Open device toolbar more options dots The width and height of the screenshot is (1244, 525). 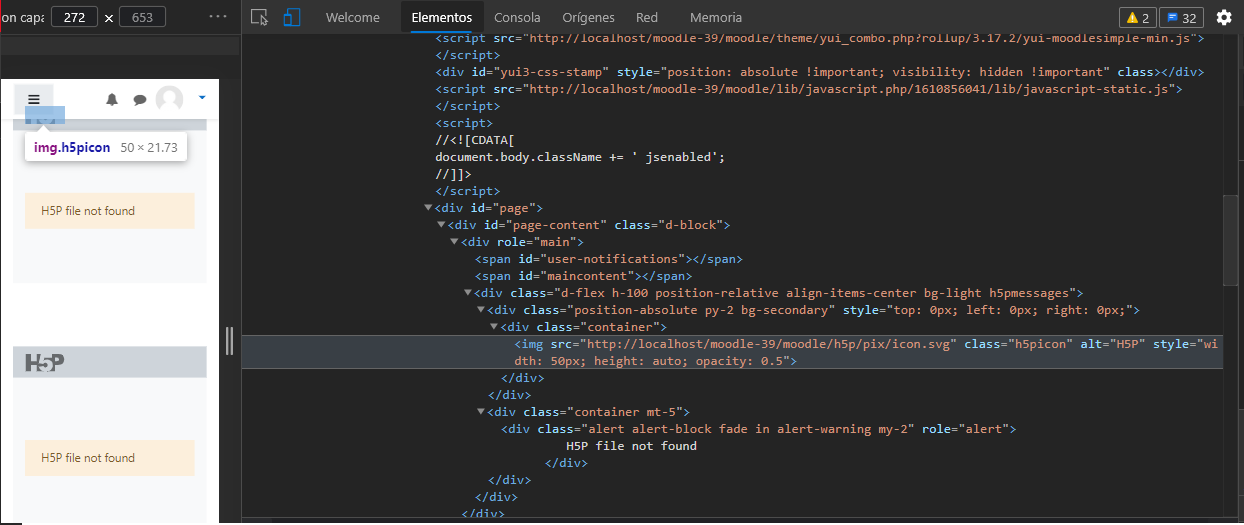click(218, 17)
